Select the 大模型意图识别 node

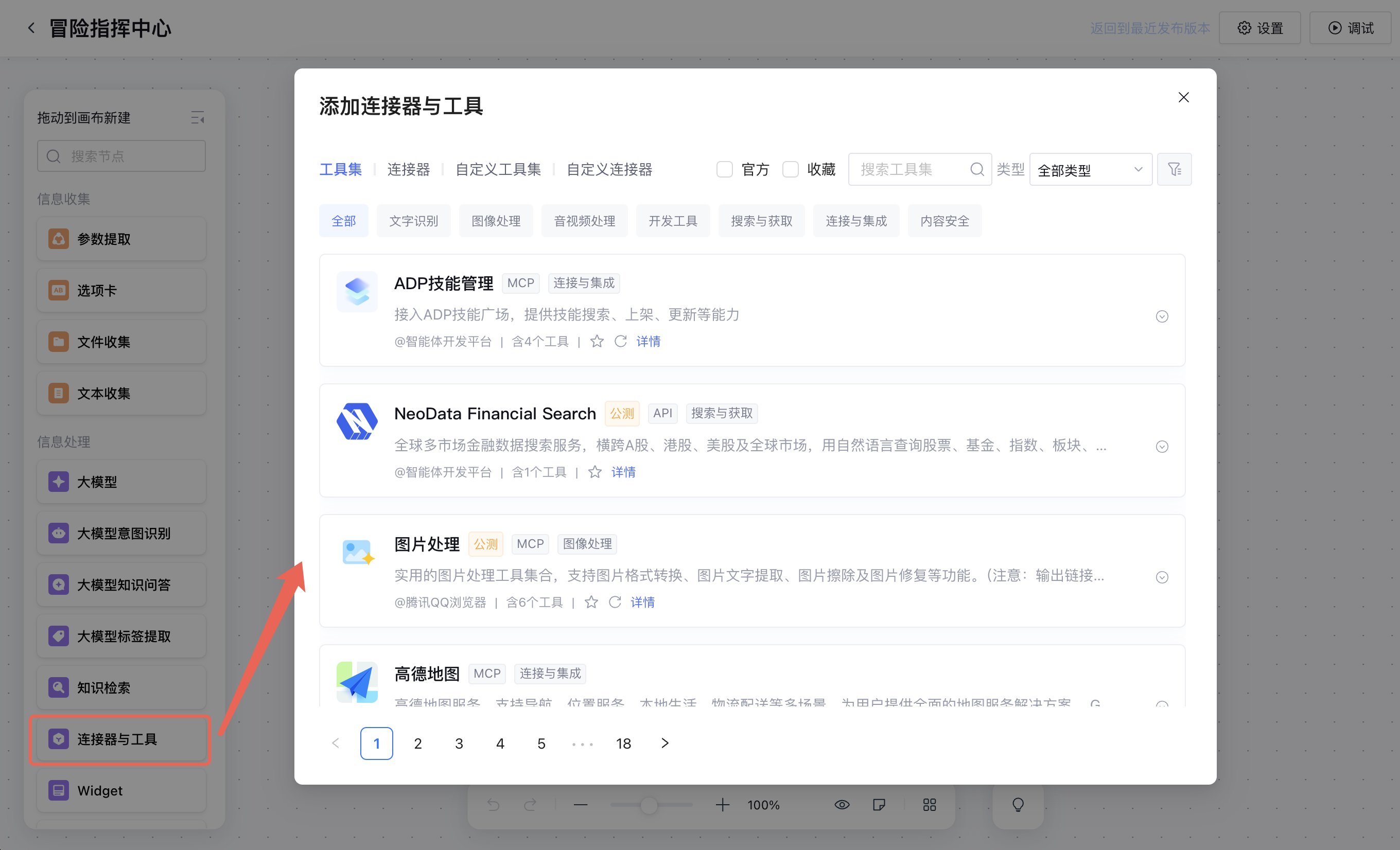tap(121, 533)
